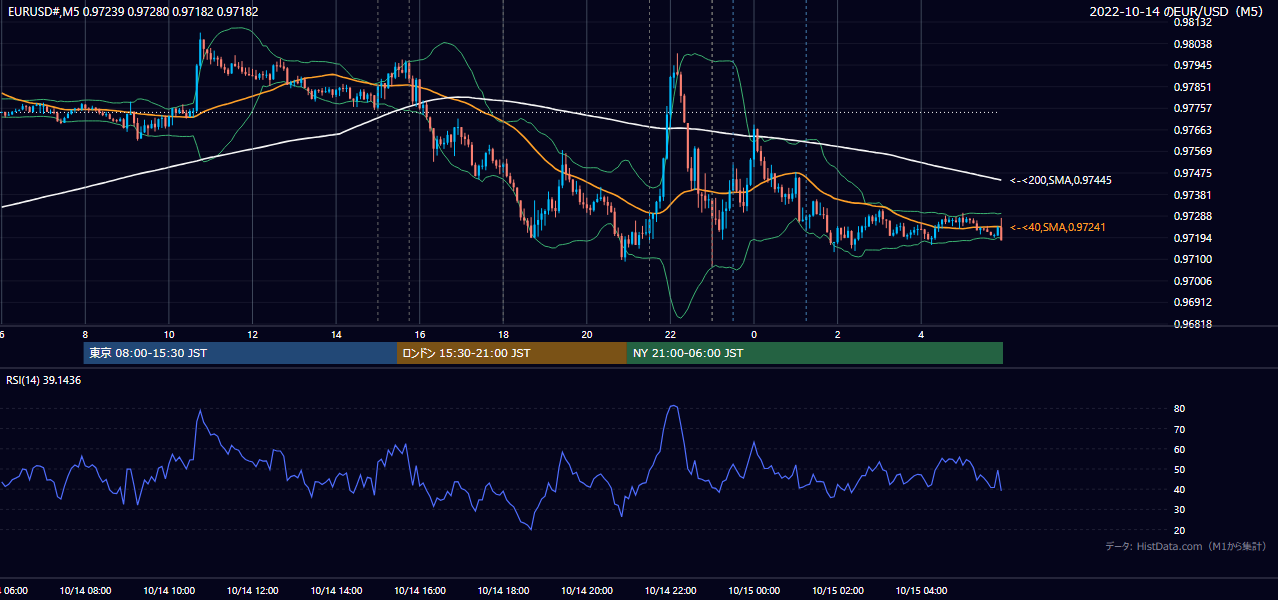Click the 10/14 22:00 date label
The image size is (1278, 600).
[x=671, y=591]
